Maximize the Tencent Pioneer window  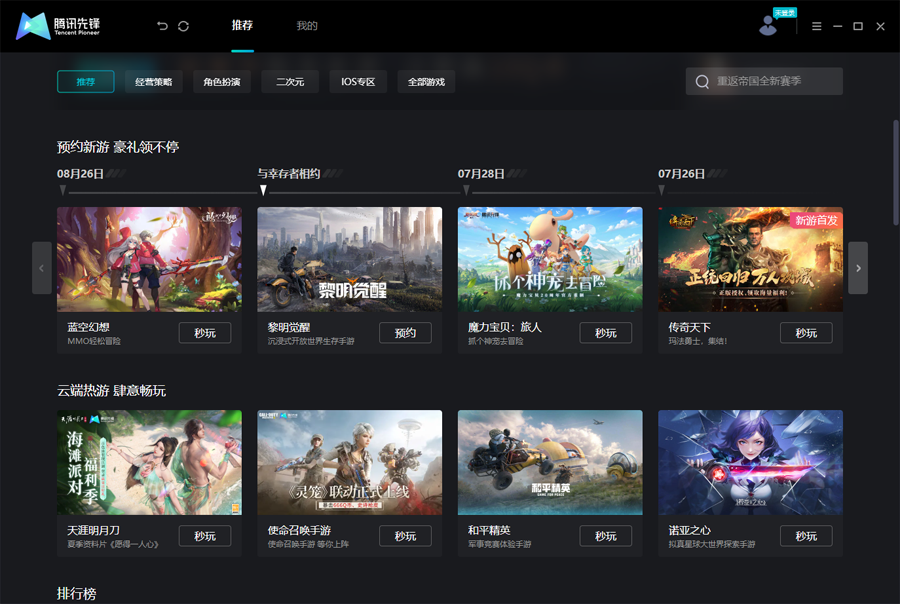[x=858, y=26]
